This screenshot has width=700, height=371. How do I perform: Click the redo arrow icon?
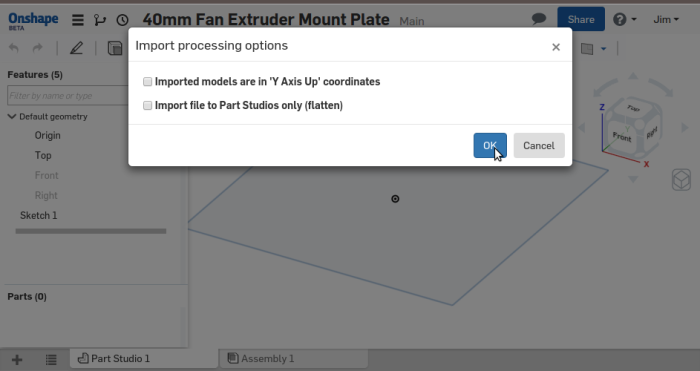click(38, 48)
